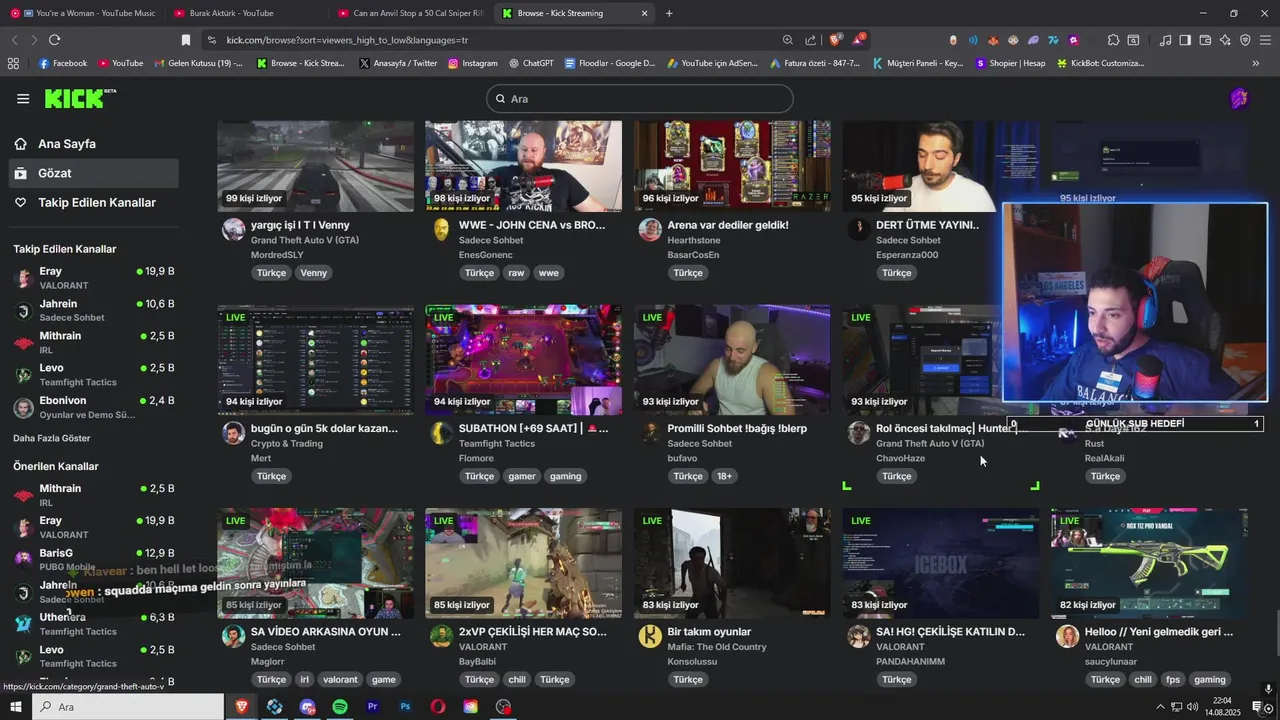Image resolution: width=1280 pixels, height=720 pixels.
Task: Open the Kick sidebar hamburger menu
Action: tap(23, 98)
